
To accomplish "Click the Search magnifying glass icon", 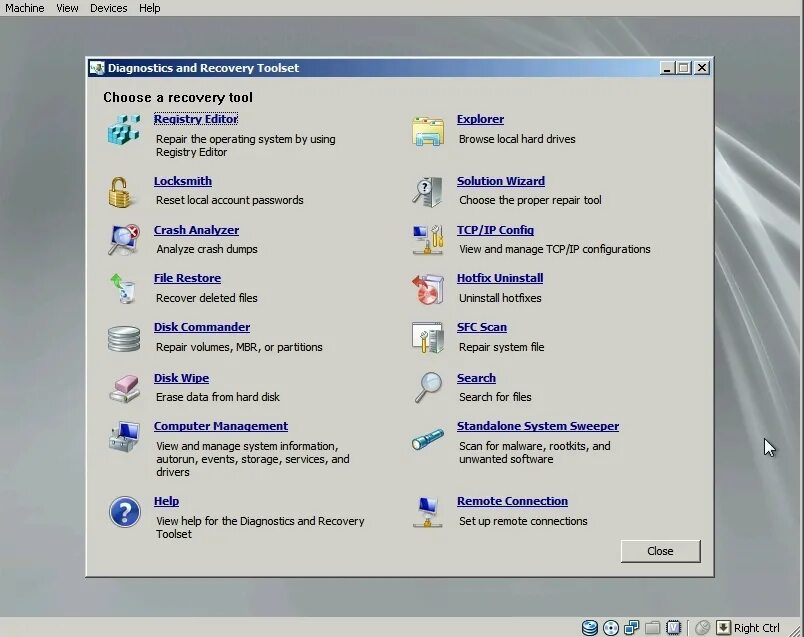I will coord(428,387).
